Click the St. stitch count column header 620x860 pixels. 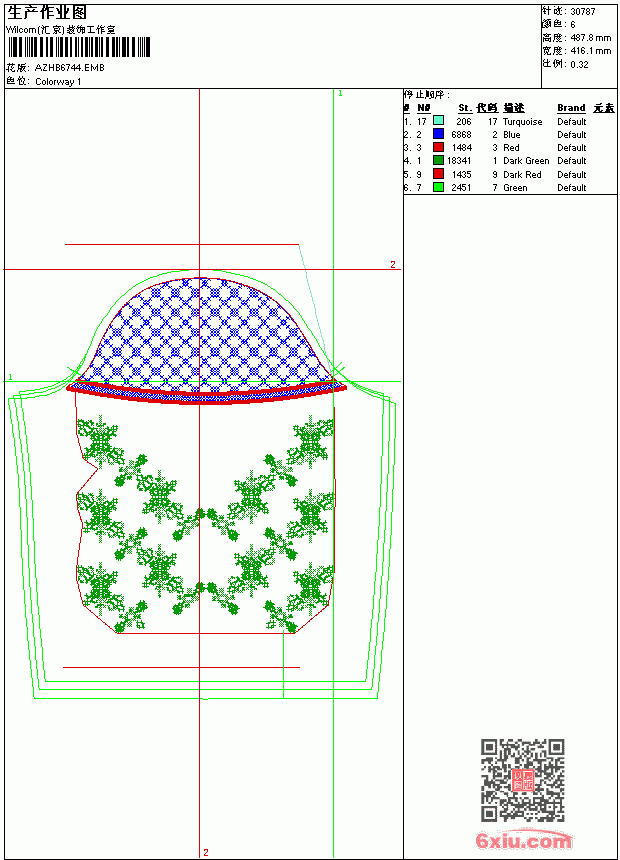click(465, 108)
